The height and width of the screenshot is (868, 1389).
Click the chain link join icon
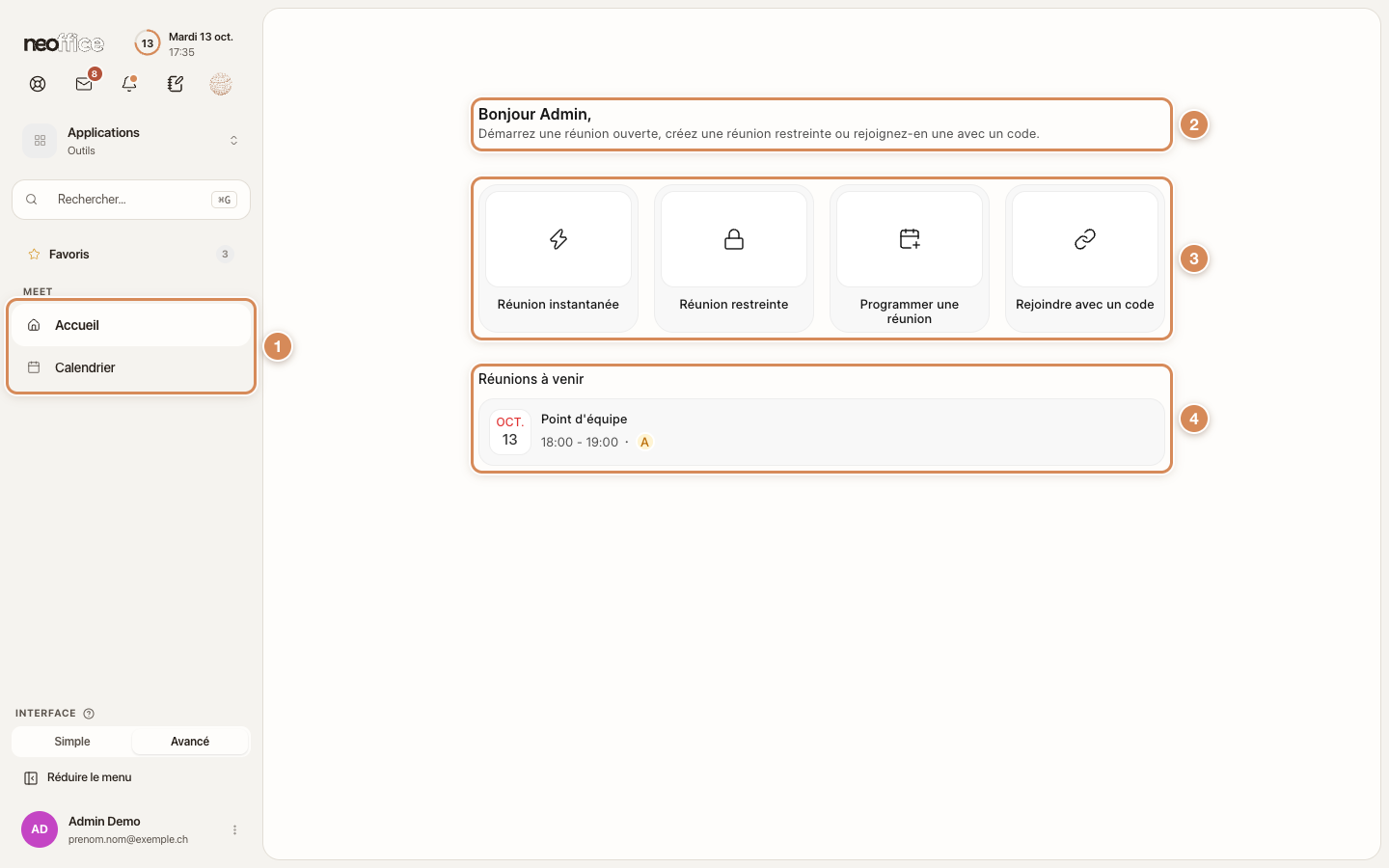click(x=1085, y=239)
